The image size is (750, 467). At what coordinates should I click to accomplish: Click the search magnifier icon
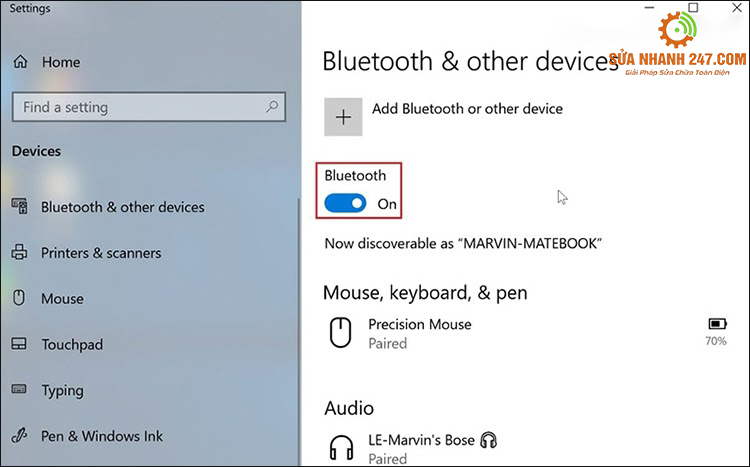[x=272, y=107]
